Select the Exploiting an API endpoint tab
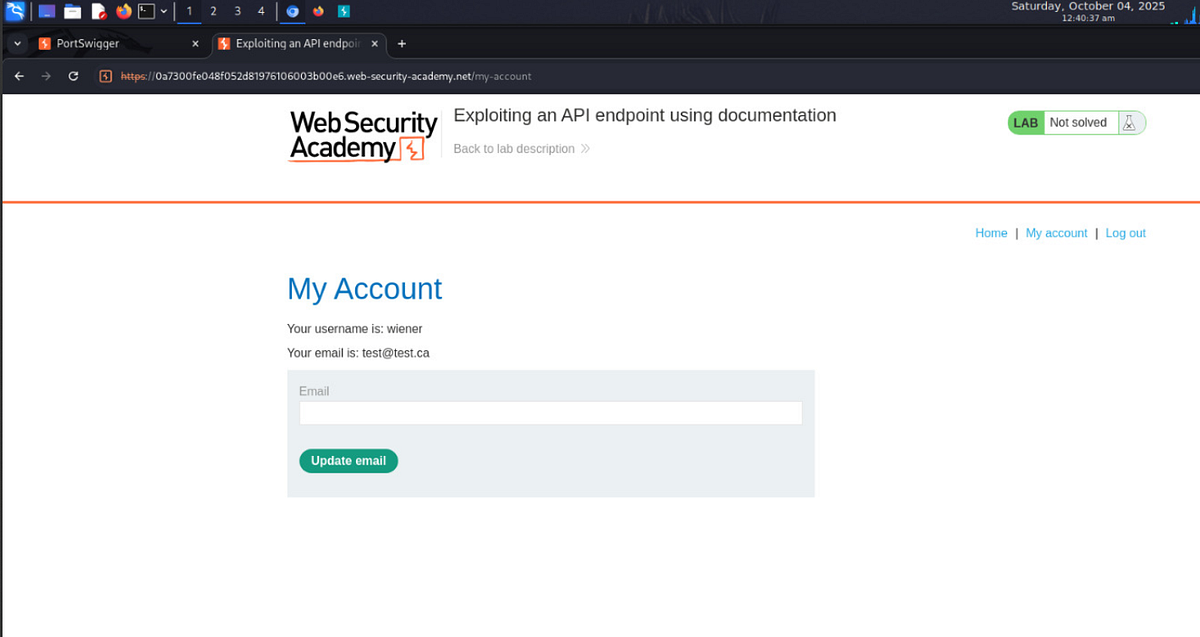The image size is (1200, 637). point(298,44)
